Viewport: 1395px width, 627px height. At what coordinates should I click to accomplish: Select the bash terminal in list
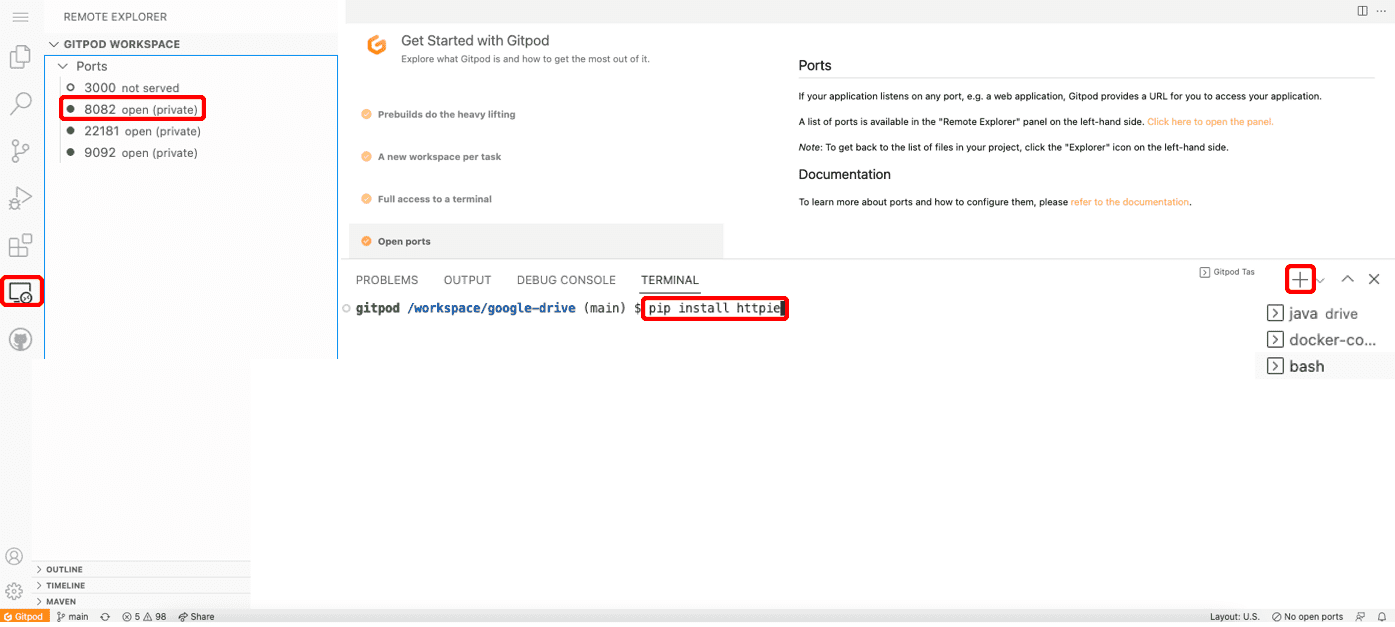pos(1325,366)
